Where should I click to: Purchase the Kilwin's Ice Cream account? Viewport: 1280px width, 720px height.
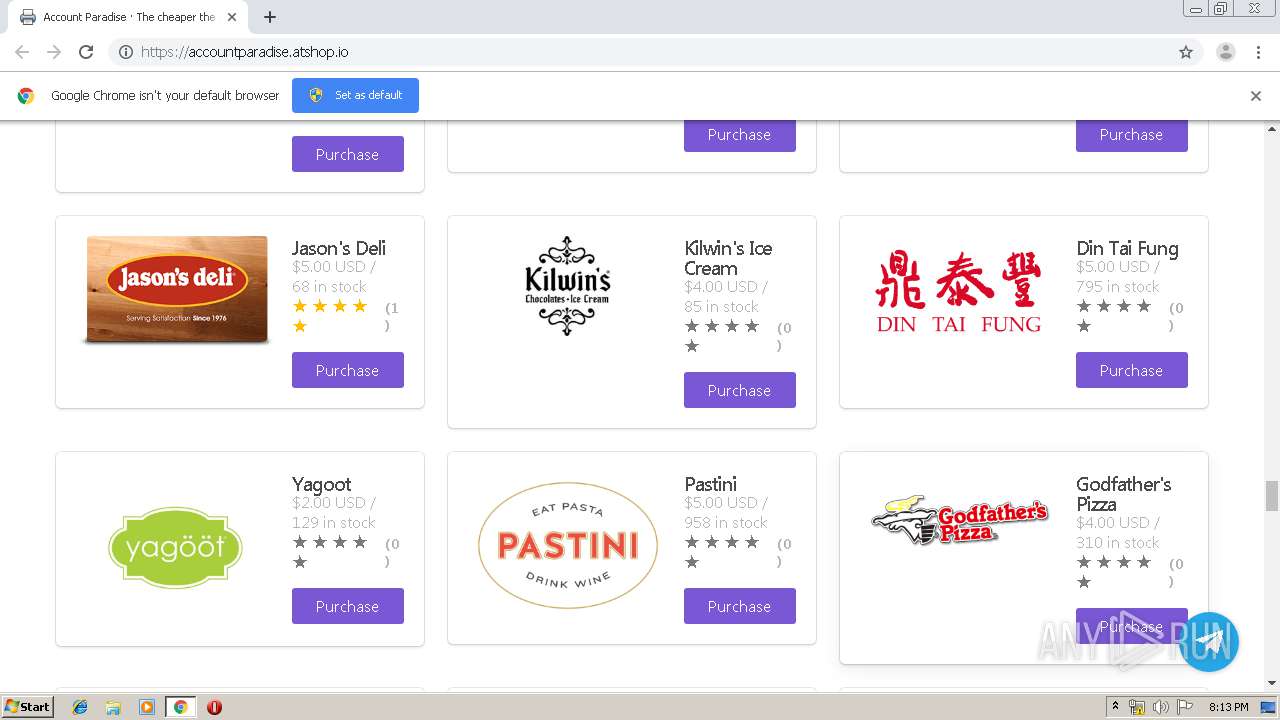[x=740, y=390]
